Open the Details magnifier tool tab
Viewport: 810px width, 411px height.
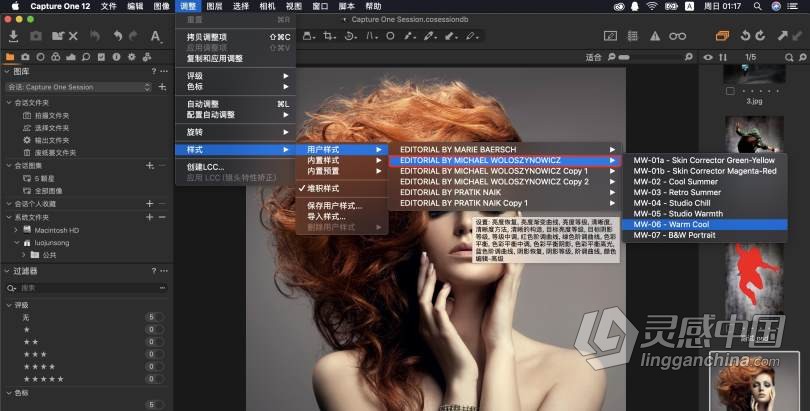pos(86,57)
